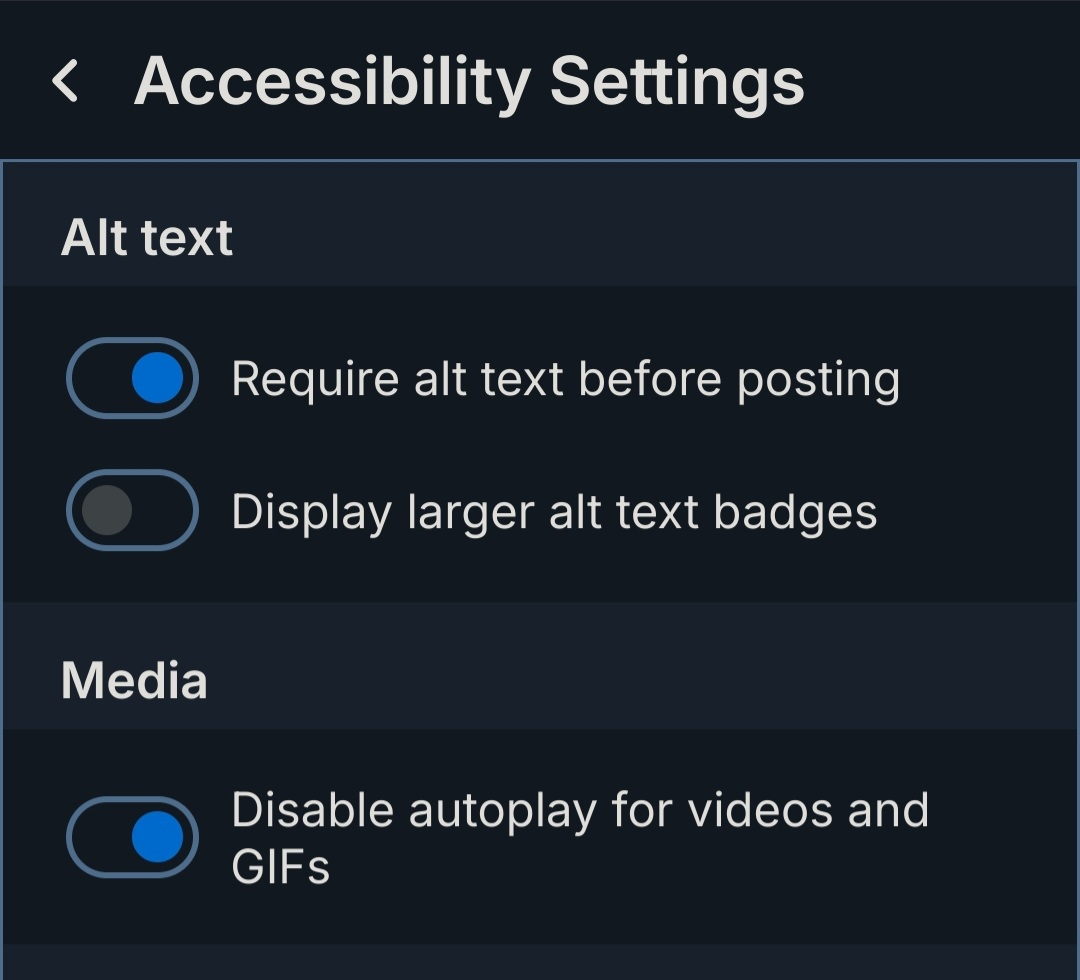Click the Accessibility Settings page title

469,81
